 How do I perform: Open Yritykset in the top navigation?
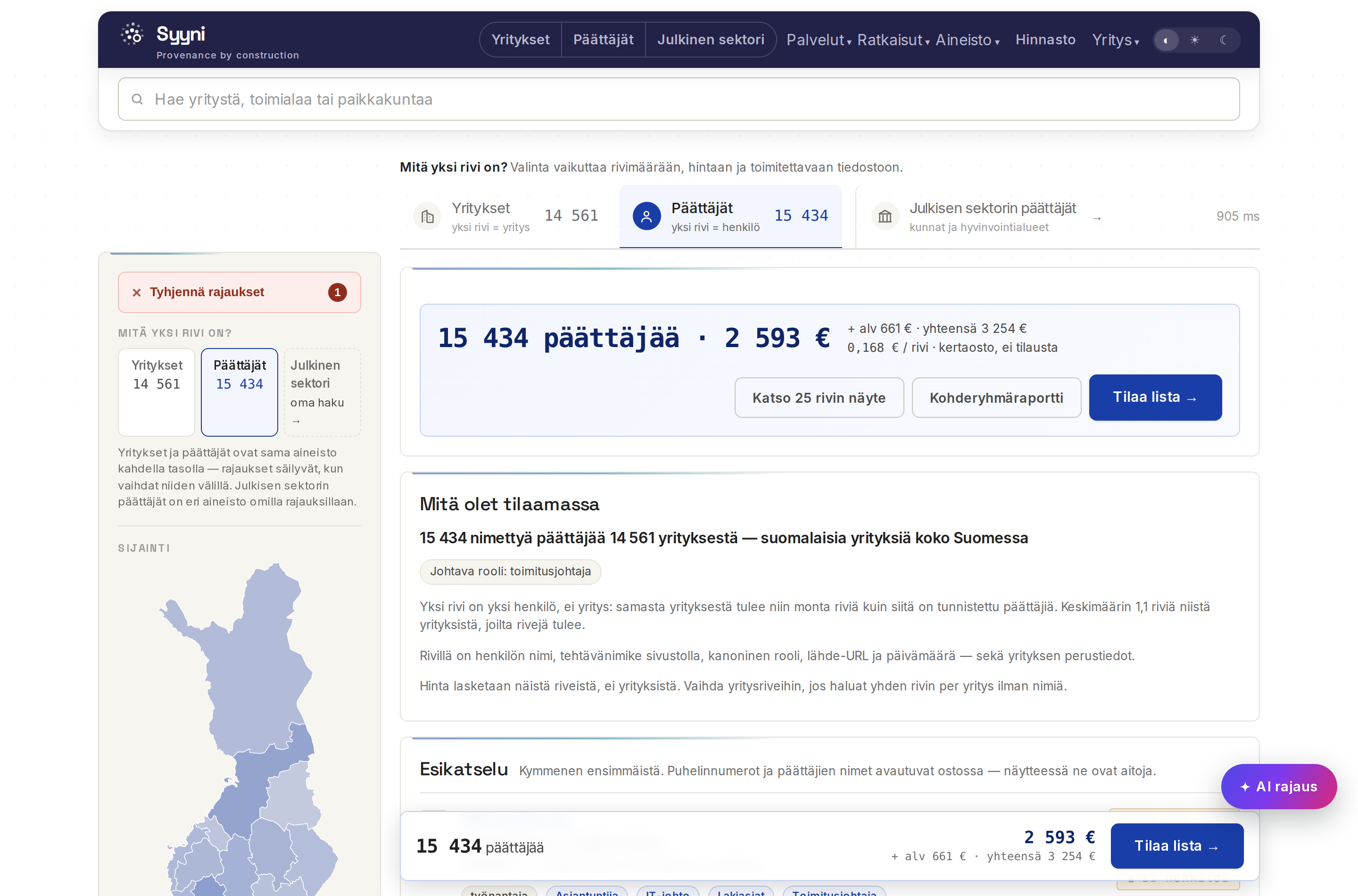tap(520, 40)
